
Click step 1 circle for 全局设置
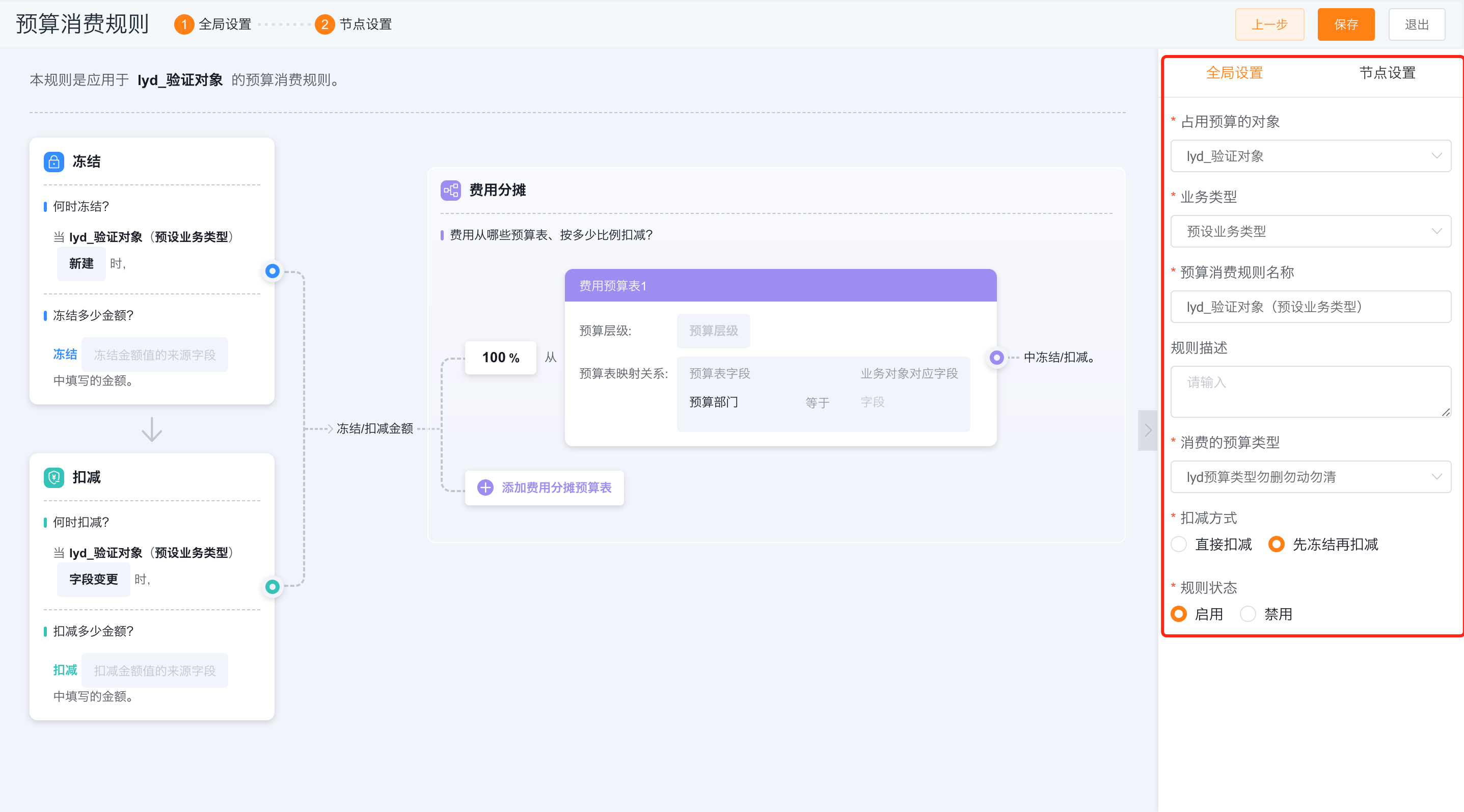click(183, 24)
